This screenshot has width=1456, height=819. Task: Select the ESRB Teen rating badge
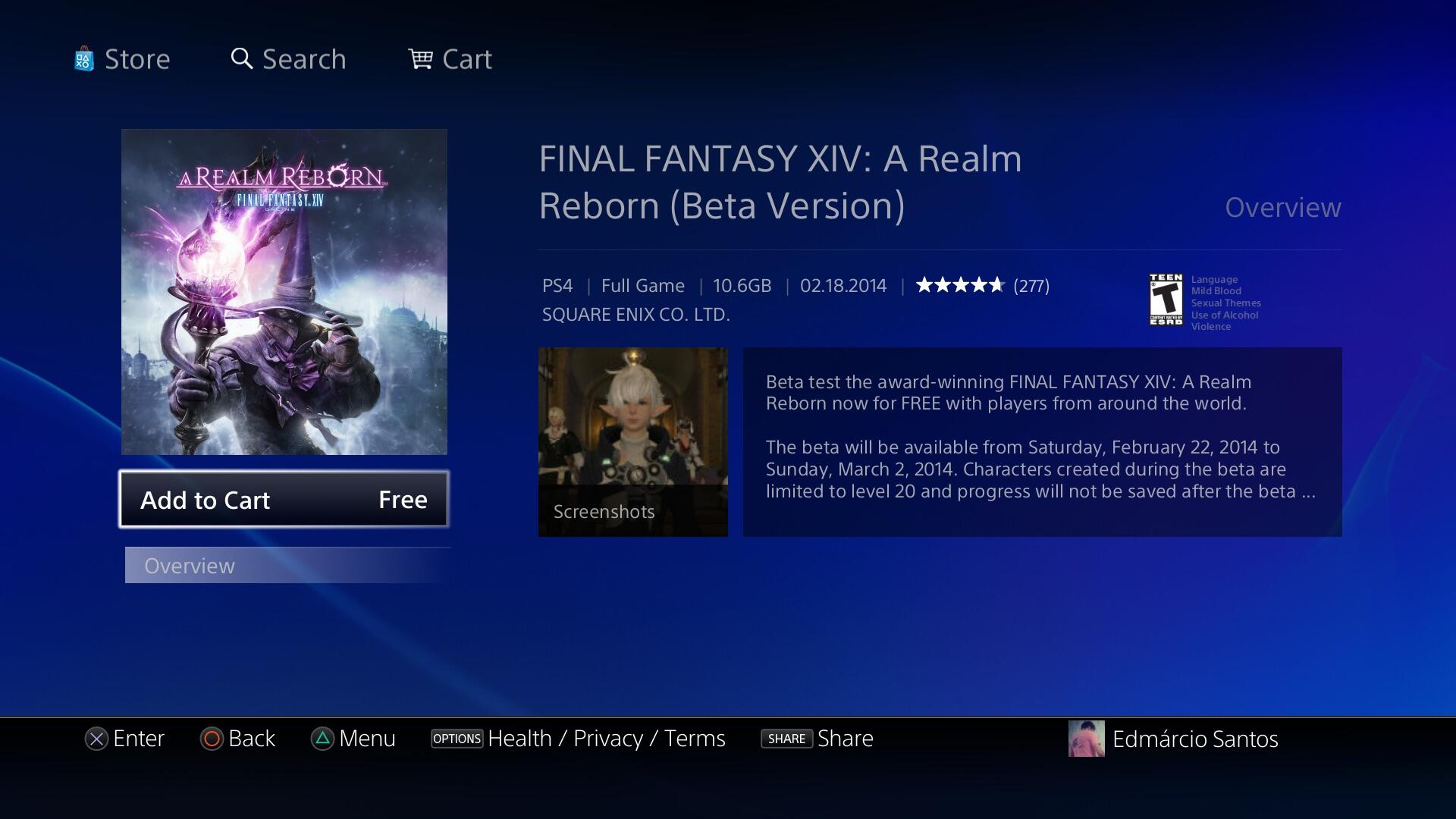1166,300
